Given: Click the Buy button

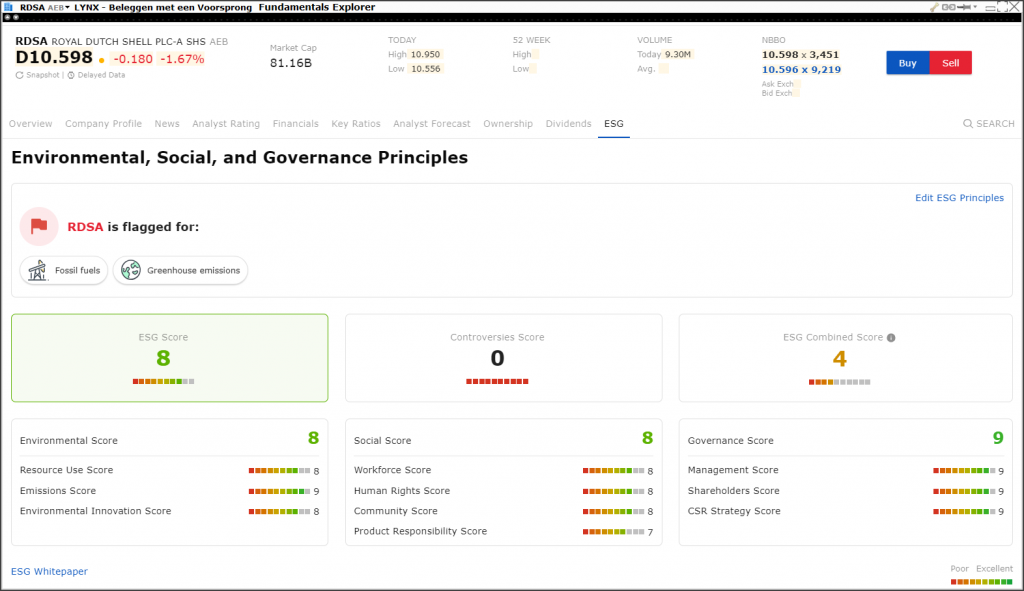Looking at the screenshot, I should pos(907,63).
